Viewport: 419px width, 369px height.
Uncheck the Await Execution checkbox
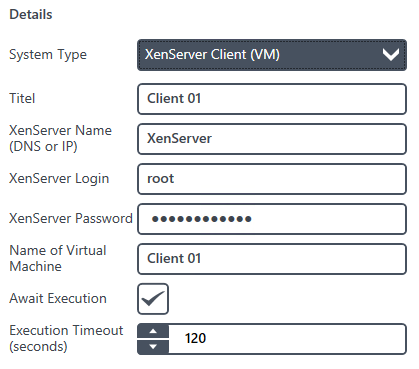tap(153, 299)
